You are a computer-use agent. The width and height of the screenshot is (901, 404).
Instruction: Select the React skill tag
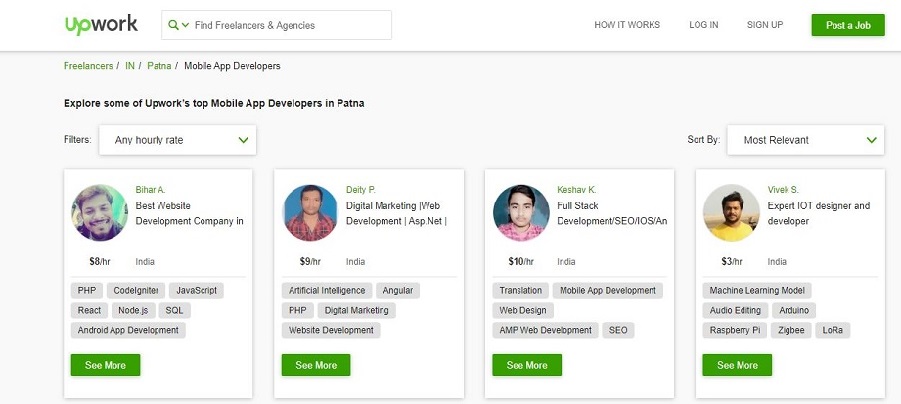[x=89, y=310]
